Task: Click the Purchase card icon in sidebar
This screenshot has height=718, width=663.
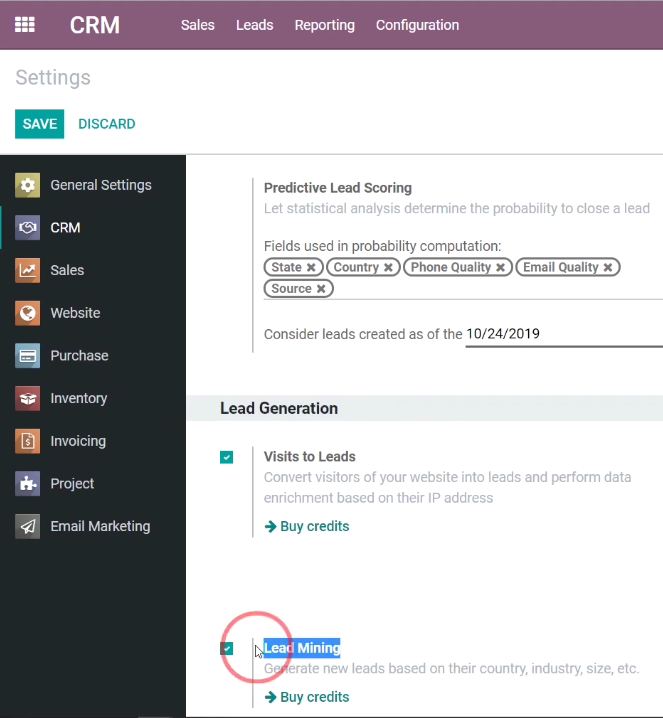Action: 27,356
